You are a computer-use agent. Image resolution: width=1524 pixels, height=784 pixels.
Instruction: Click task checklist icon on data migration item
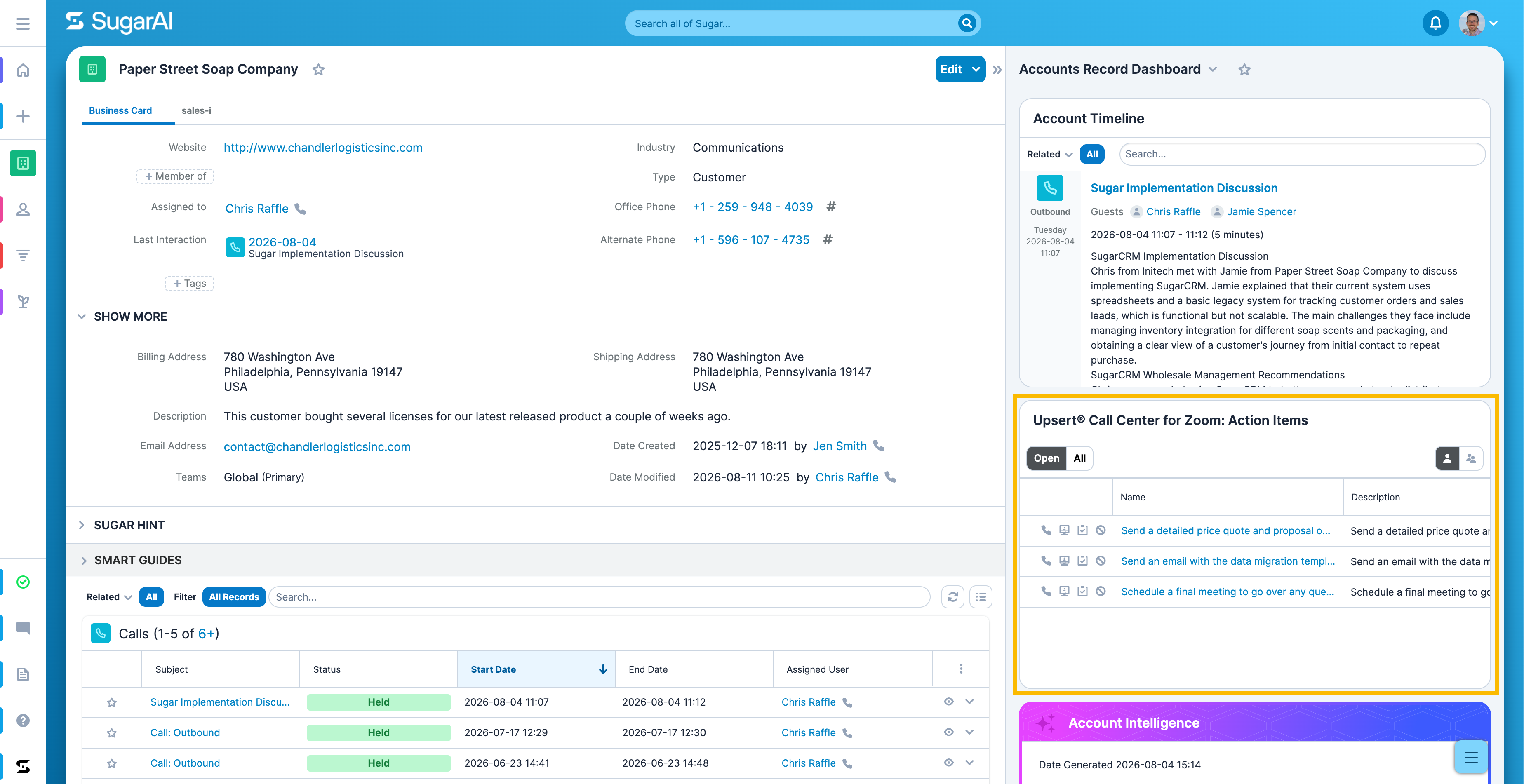[x=1083, y=561]
